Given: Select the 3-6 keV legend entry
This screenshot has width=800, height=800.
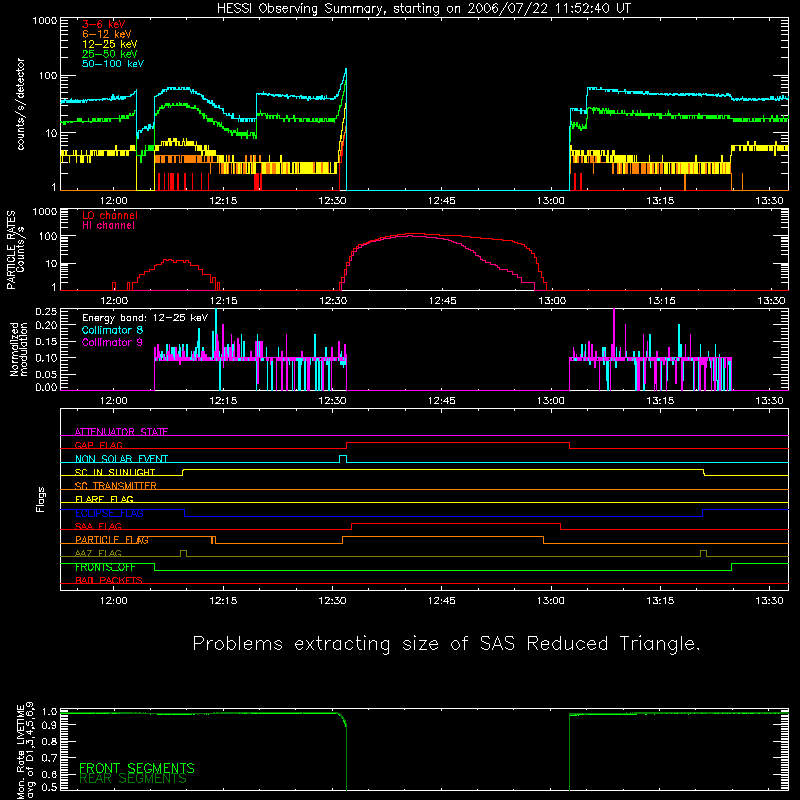Looking at the screenshot, I should click(104, 24).
